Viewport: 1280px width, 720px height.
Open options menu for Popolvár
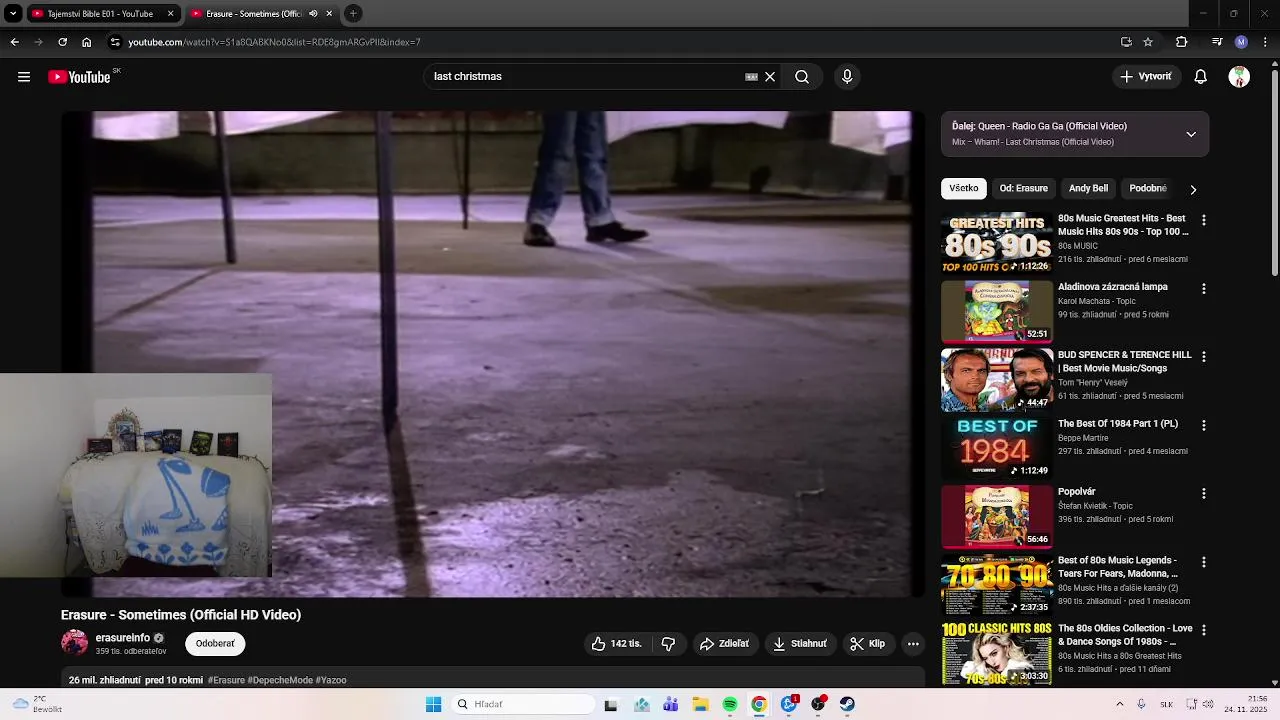(x=1204, y=494)
